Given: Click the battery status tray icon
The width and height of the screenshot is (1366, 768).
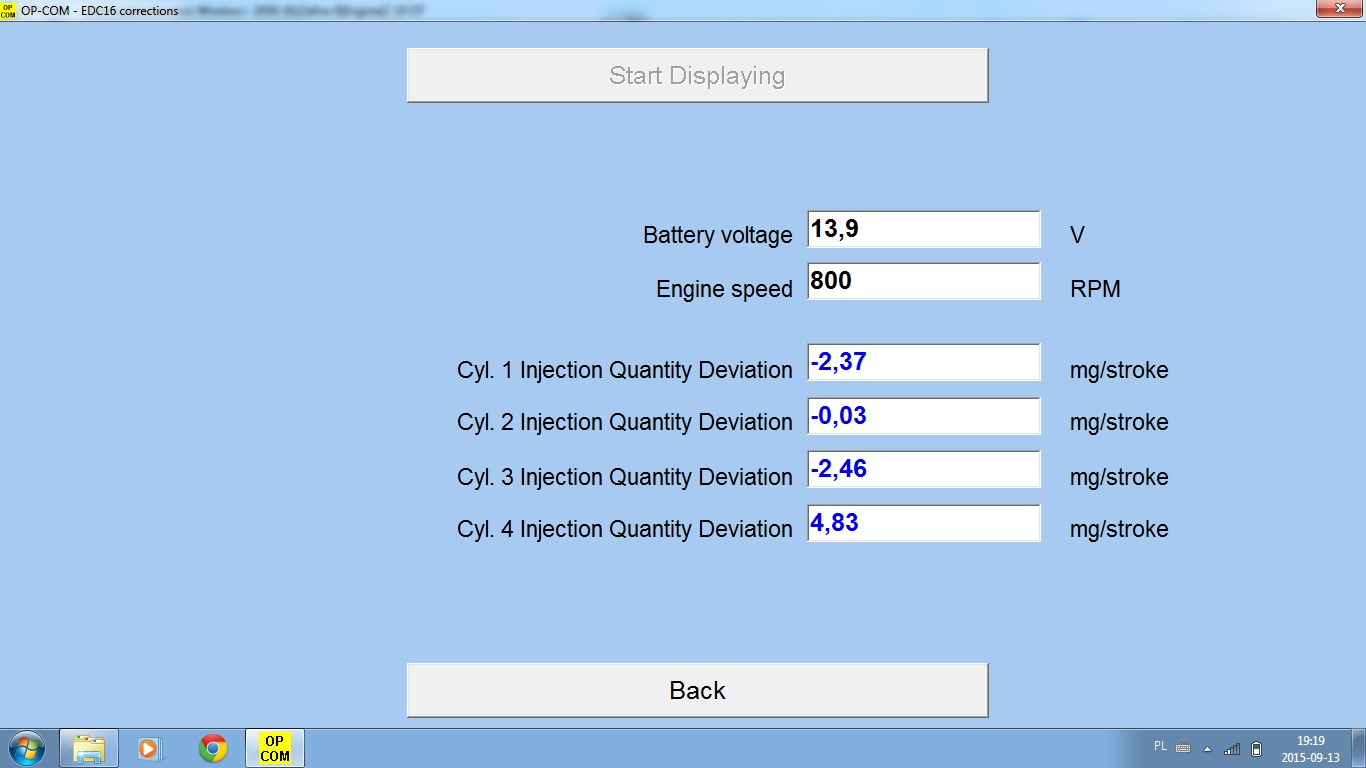Looking at the screenshot, I should pos(1257,748).
